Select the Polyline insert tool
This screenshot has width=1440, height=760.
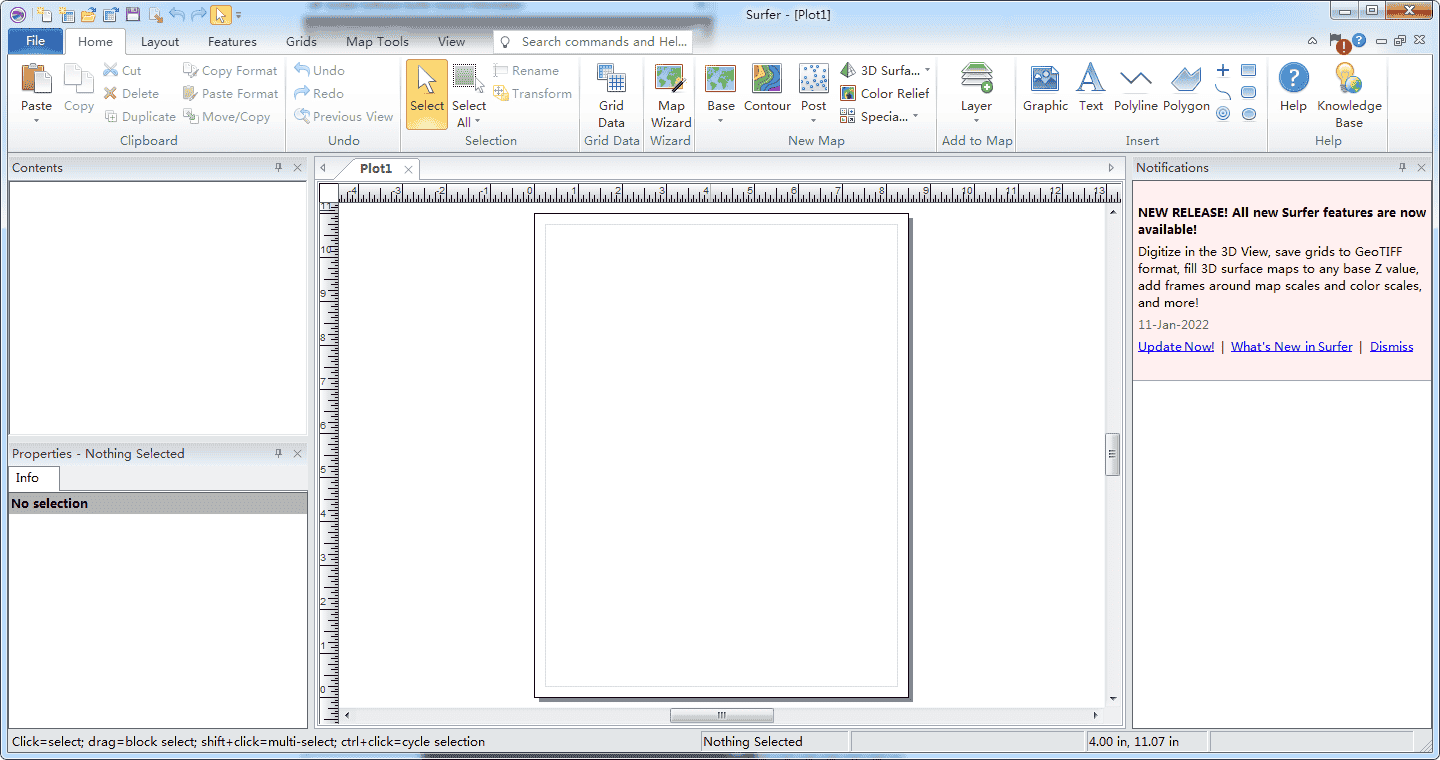[1135, 88]
